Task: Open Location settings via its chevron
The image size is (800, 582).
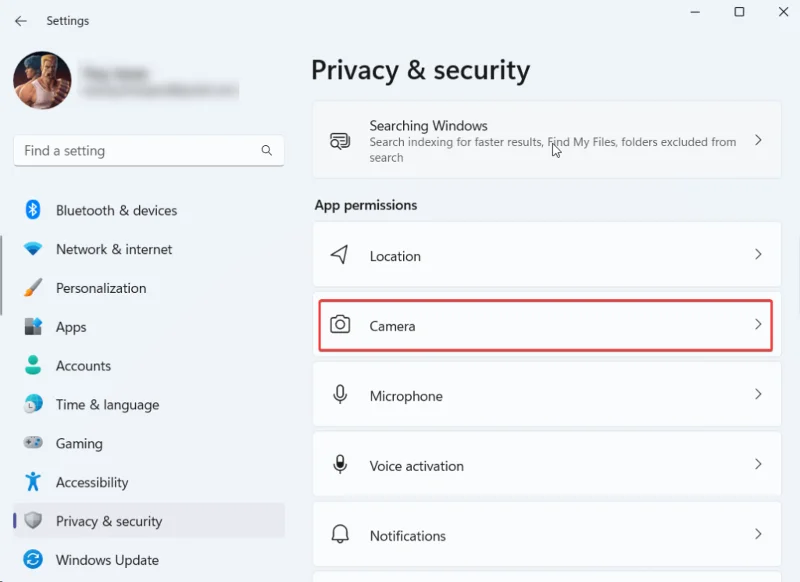Action: tap(757, 255)
